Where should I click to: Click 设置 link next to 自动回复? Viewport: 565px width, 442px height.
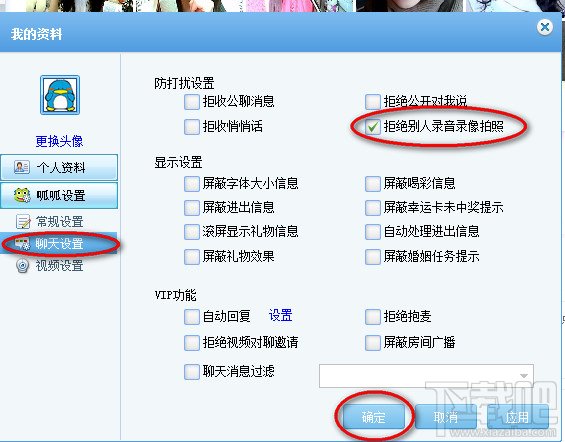(280, 316)
